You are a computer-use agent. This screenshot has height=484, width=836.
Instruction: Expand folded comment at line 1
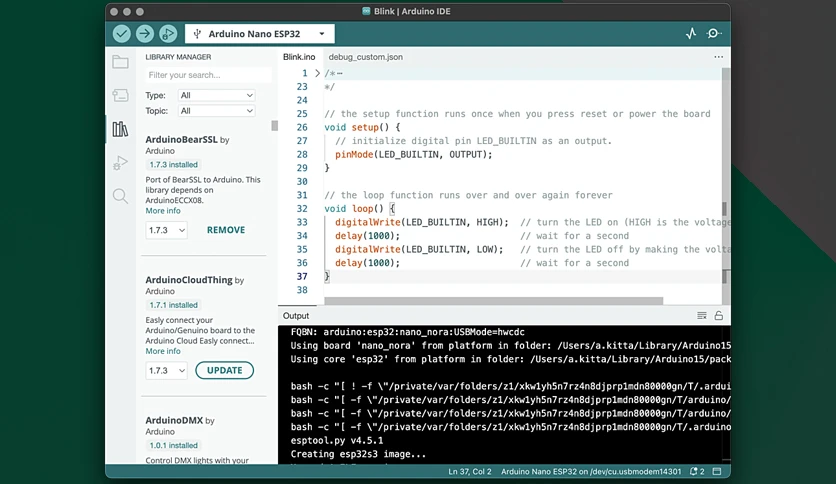click(x=317, y=73)
